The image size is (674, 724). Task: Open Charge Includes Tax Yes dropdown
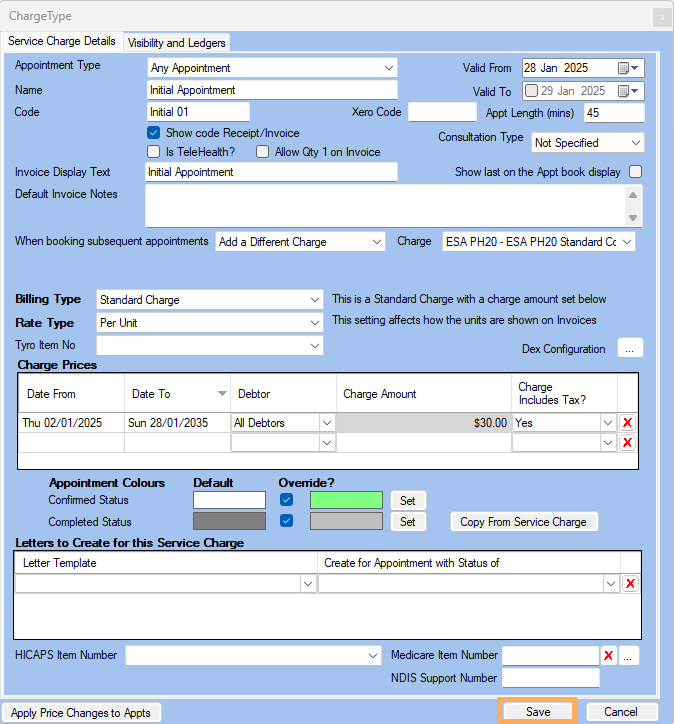[608, 422]
